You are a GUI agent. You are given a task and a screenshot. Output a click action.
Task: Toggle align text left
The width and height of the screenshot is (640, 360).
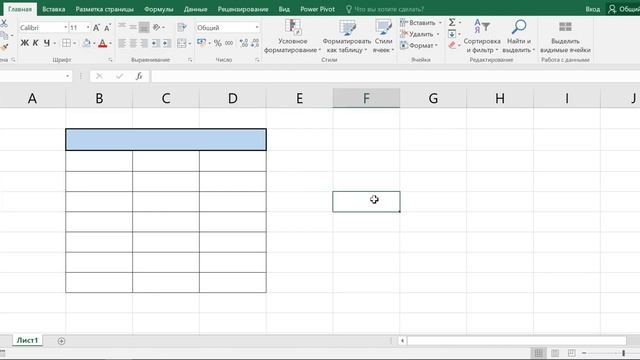pos(122,43)
